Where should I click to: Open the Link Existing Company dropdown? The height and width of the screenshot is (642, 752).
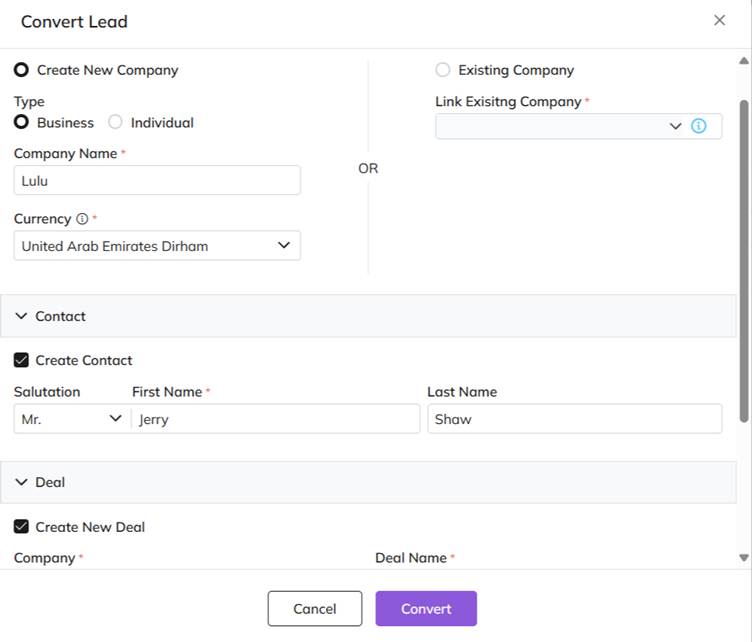(x=560, y=126)
